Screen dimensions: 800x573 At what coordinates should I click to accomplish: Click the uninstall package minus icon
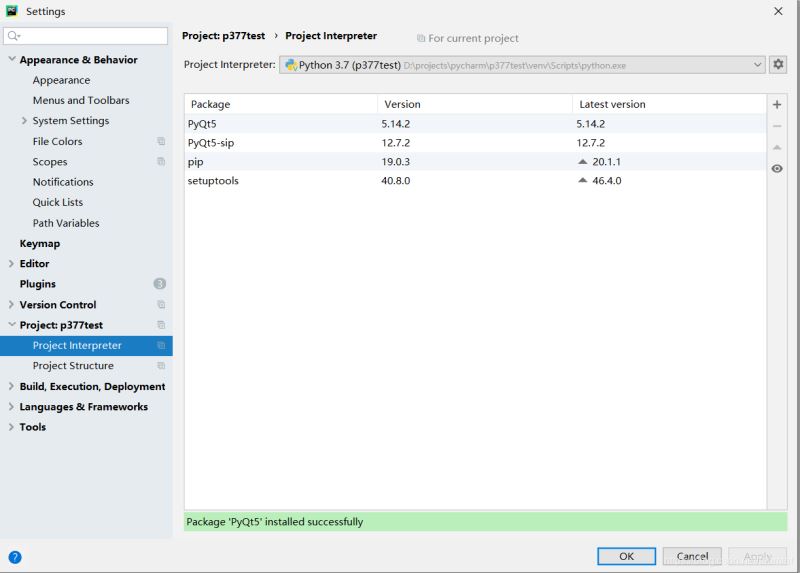(x=777, y=126)
